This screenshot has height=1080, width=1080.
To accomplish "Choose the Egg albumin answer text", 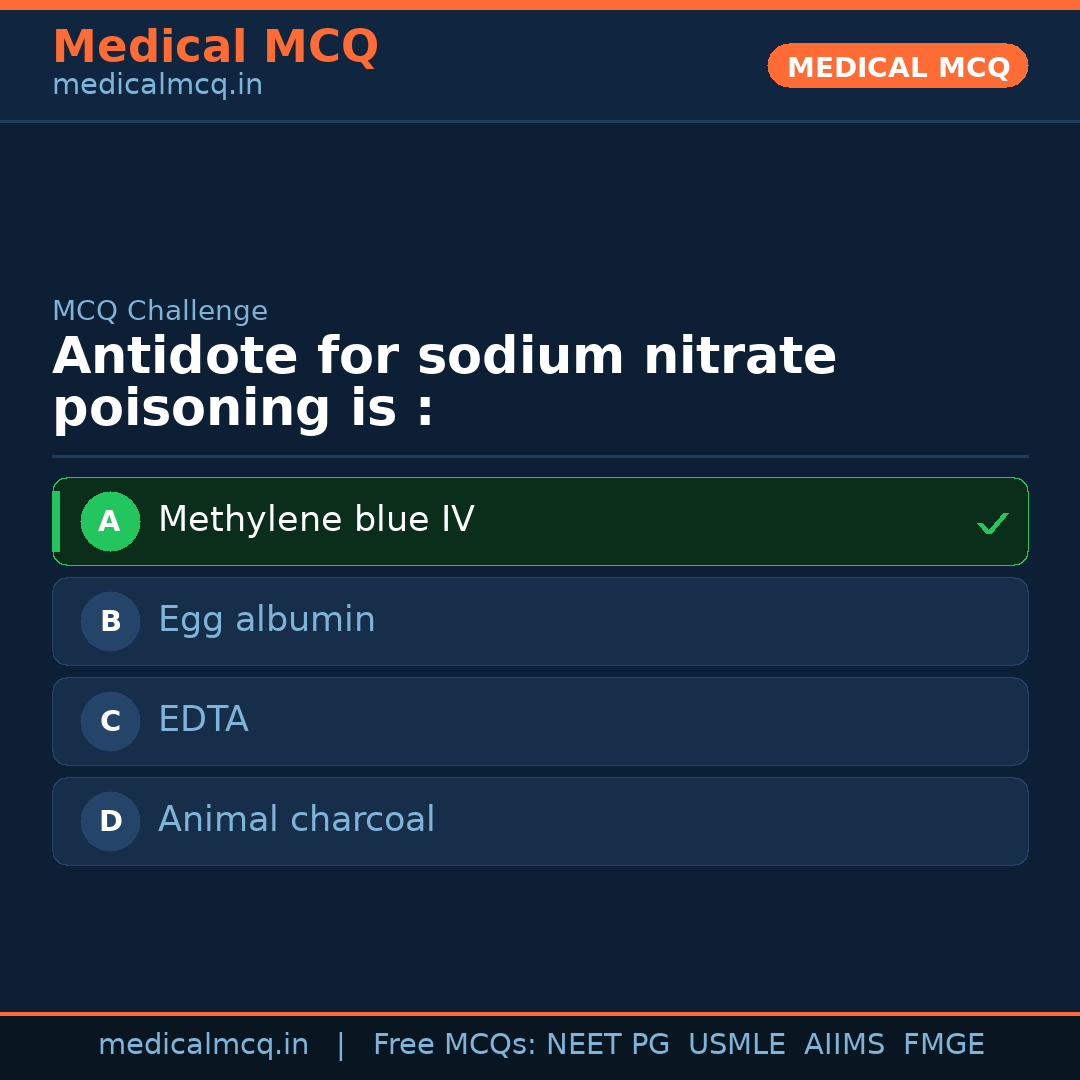I will click(x=267, y=620).
